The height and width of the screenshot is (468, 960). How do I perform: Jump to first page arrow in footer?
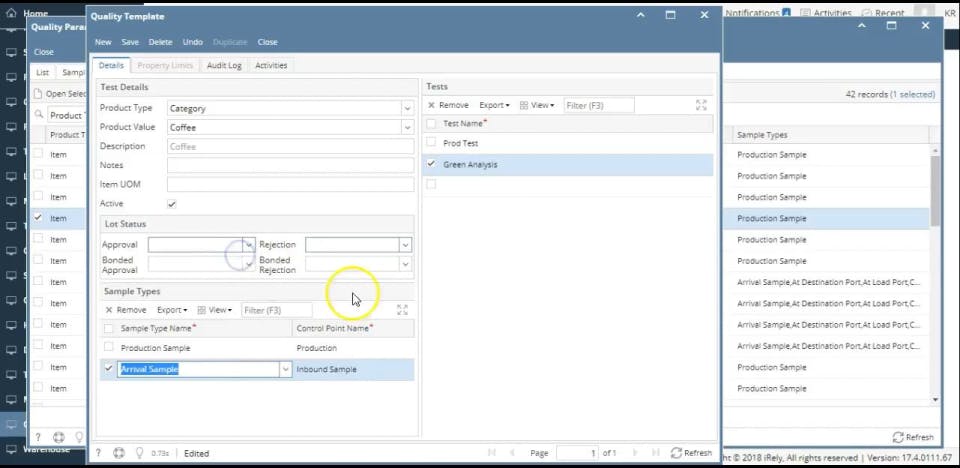pos(492,453)
